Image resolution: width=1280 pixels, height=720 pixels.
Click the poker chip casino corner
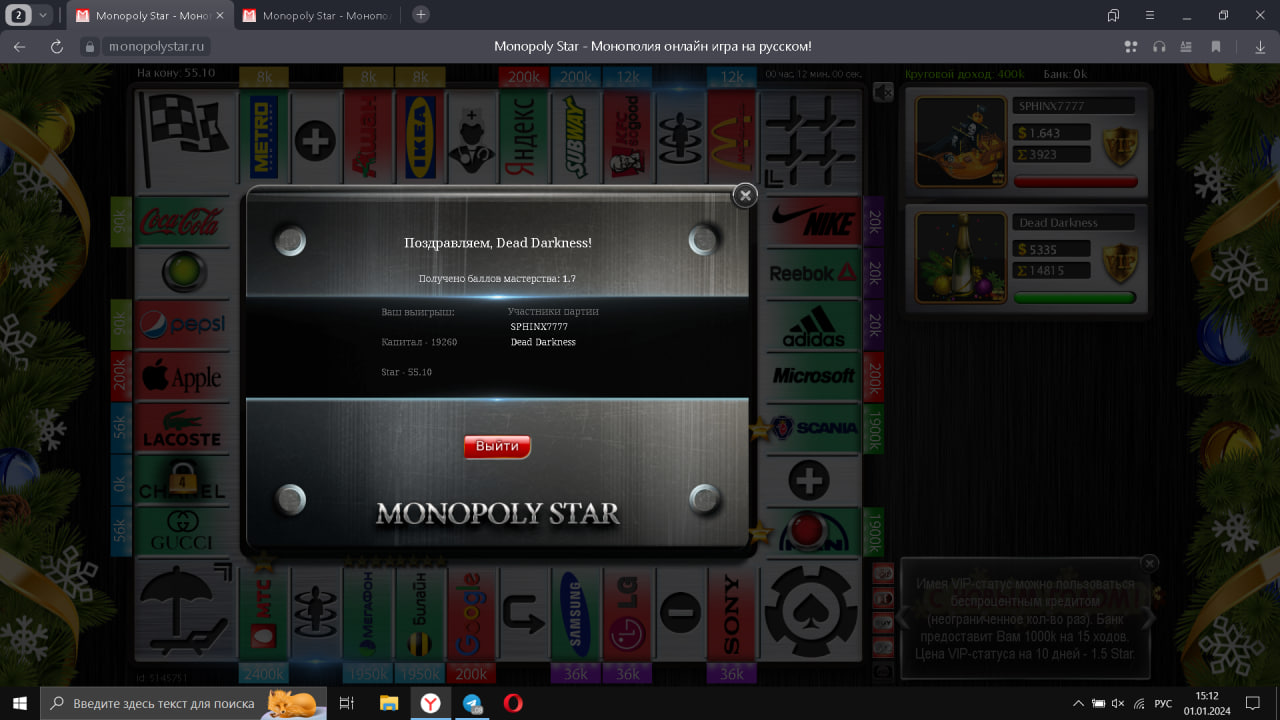[x=812, y=612]
